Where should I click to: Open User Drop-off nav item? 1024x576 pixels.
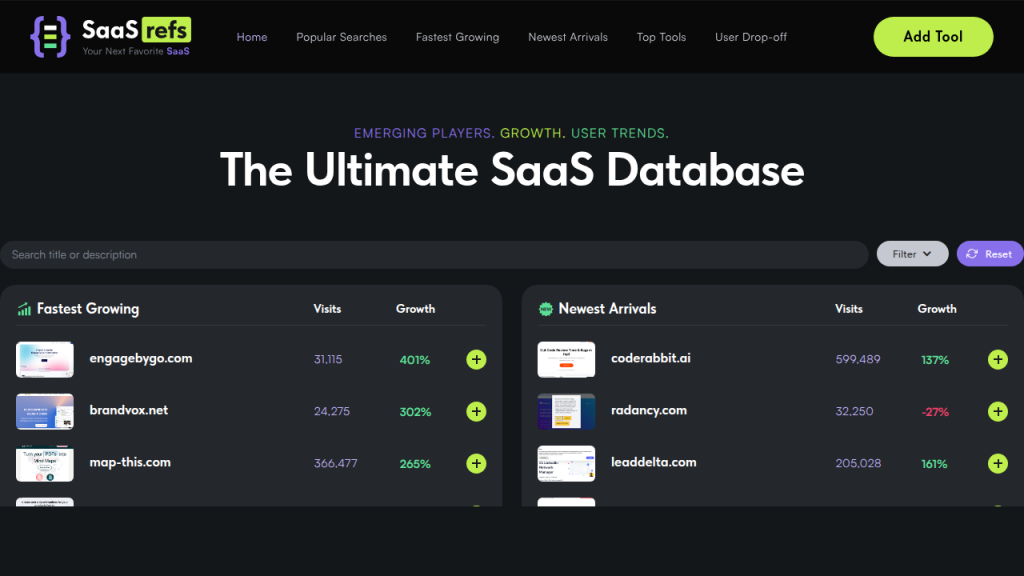click(x=750, y=37)
